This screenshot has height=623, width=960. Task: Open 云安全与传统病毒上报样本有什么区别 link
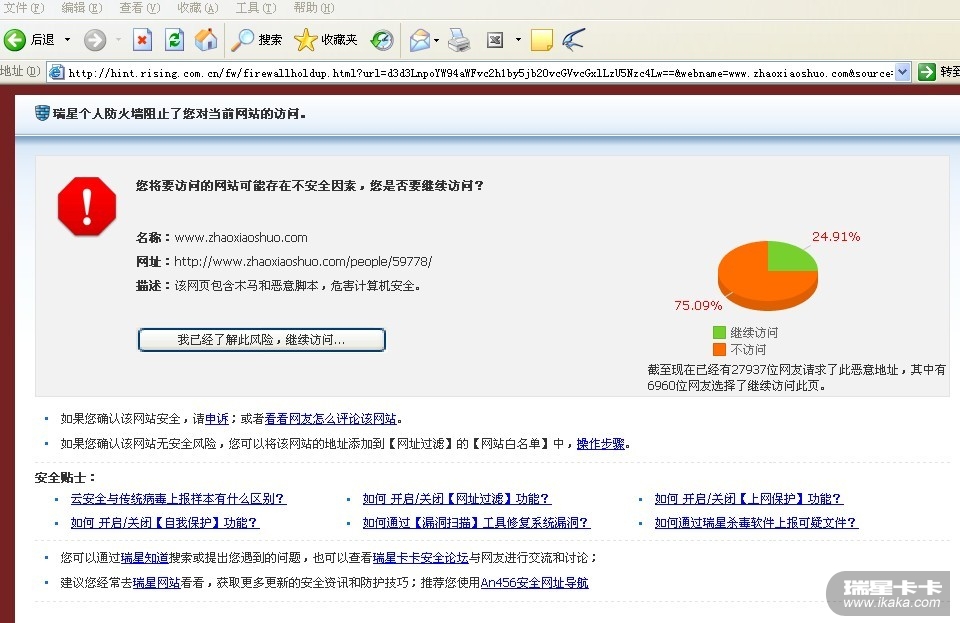click(x=178, y=499)
